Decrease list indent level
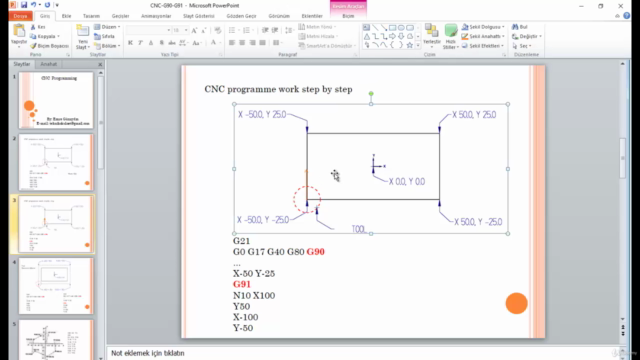The height and width of the screenshot is (360, 640). [x=265, y=30]
